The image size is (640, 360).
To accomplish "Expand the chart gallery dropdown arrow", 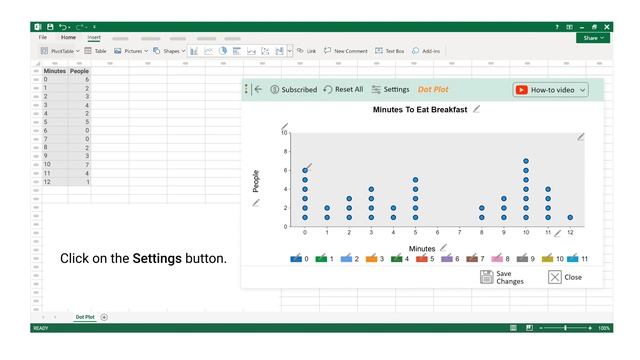I will click(x=290, y=51).
